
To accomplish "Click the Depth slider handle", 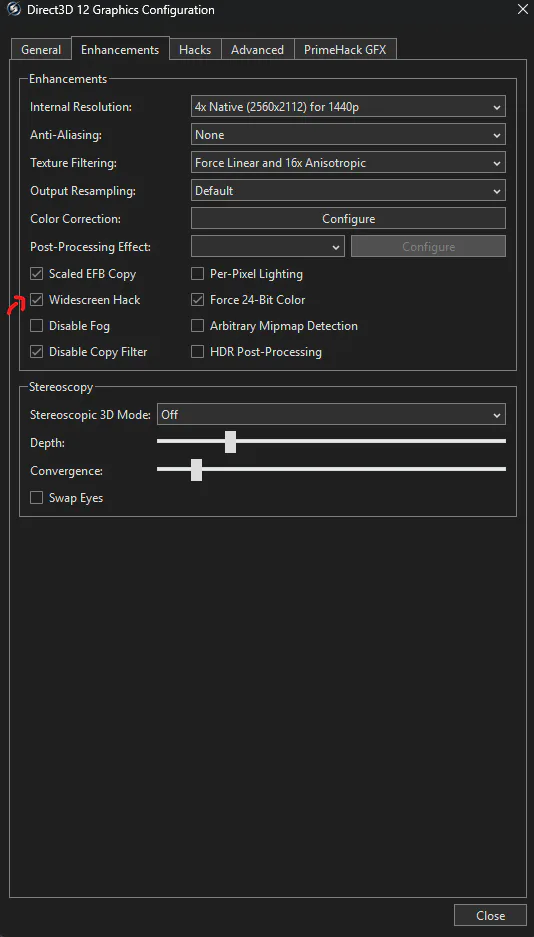I will (x=230, y=442).
